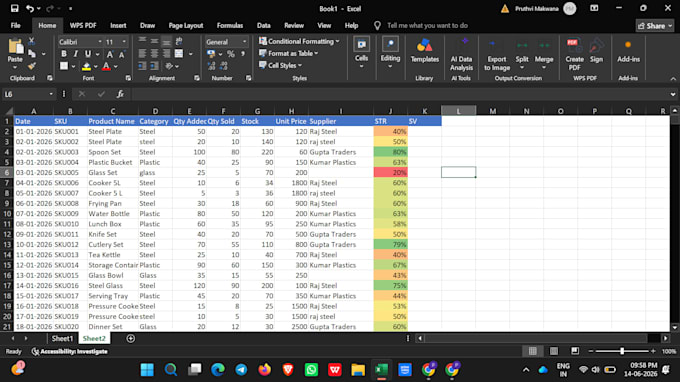680x382 pixels.
Task: Expand Conditional Formatting menu
Action: [x=299, y=41]
